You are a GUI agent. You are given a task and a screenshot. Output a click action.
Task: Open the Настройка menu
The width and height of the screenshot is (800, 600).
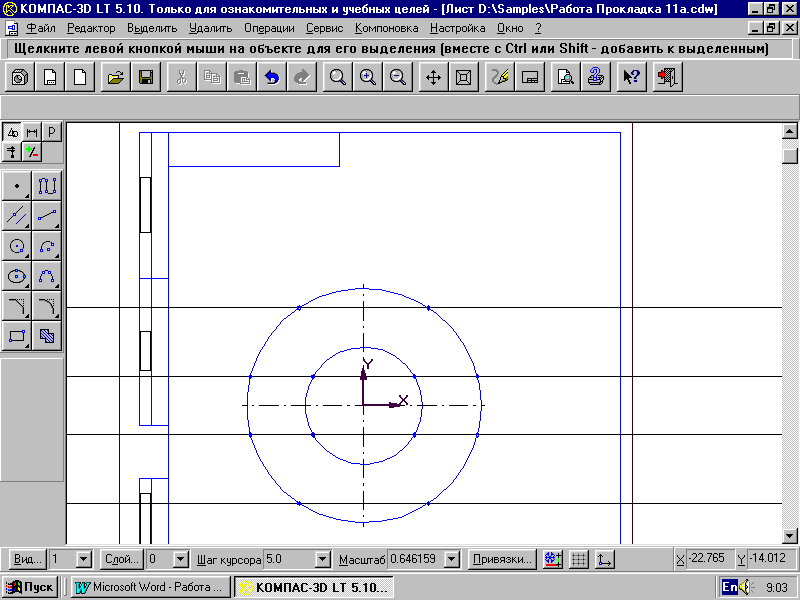(458, 28)
